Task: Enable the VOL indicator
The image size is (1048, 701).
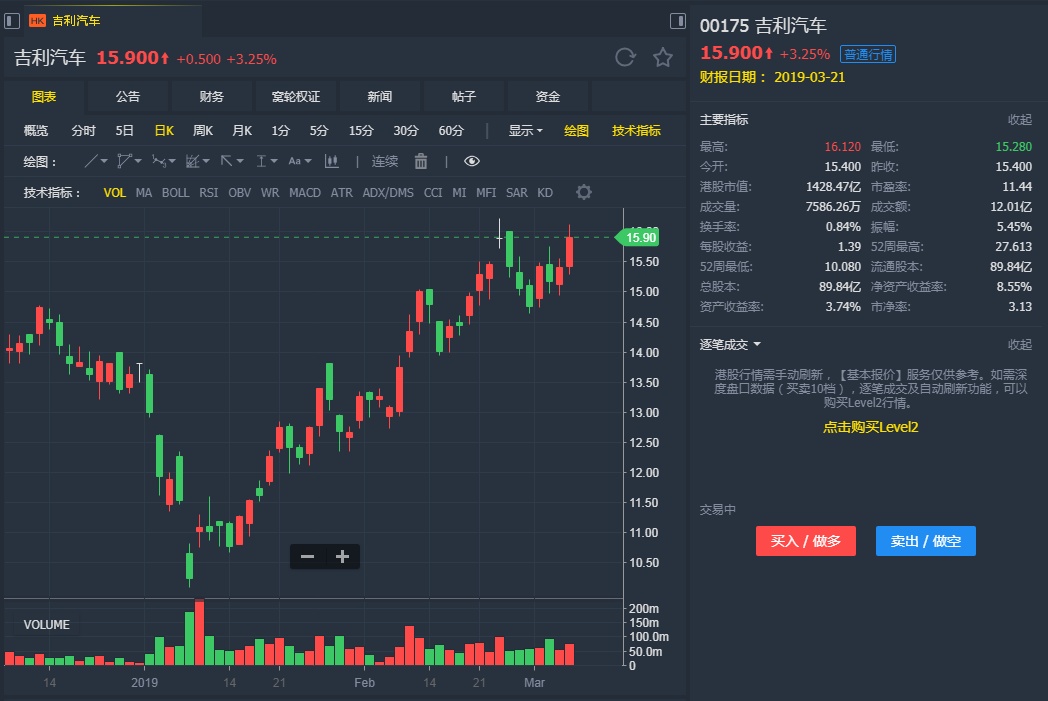Action: click(114, 192)
